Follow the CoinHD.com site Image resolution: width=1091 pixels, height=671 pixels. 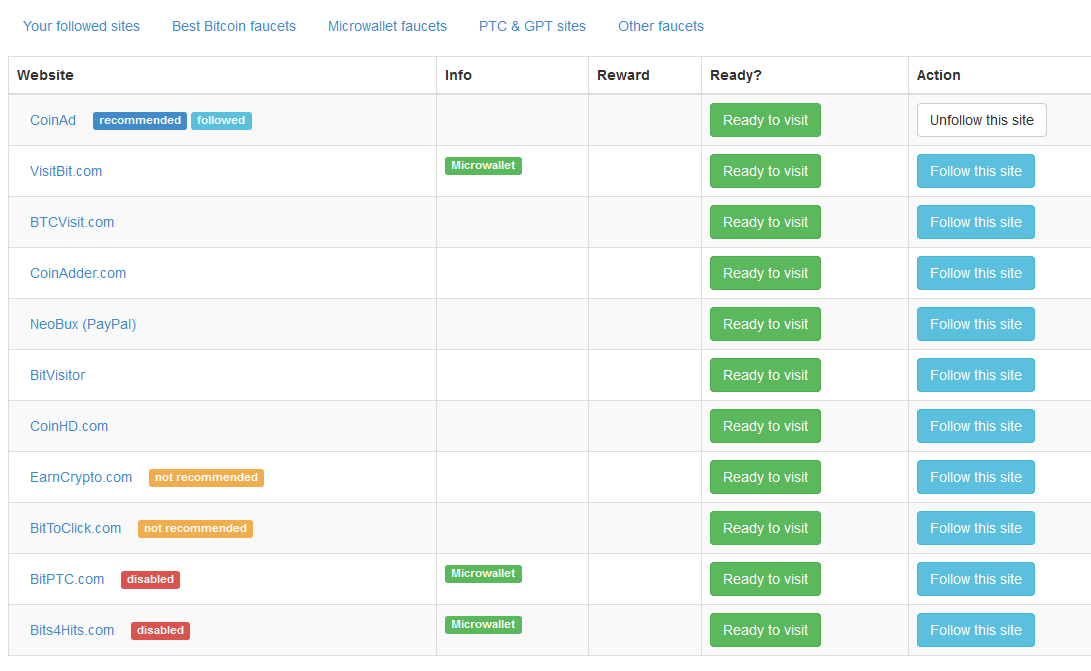click(975, 426)
